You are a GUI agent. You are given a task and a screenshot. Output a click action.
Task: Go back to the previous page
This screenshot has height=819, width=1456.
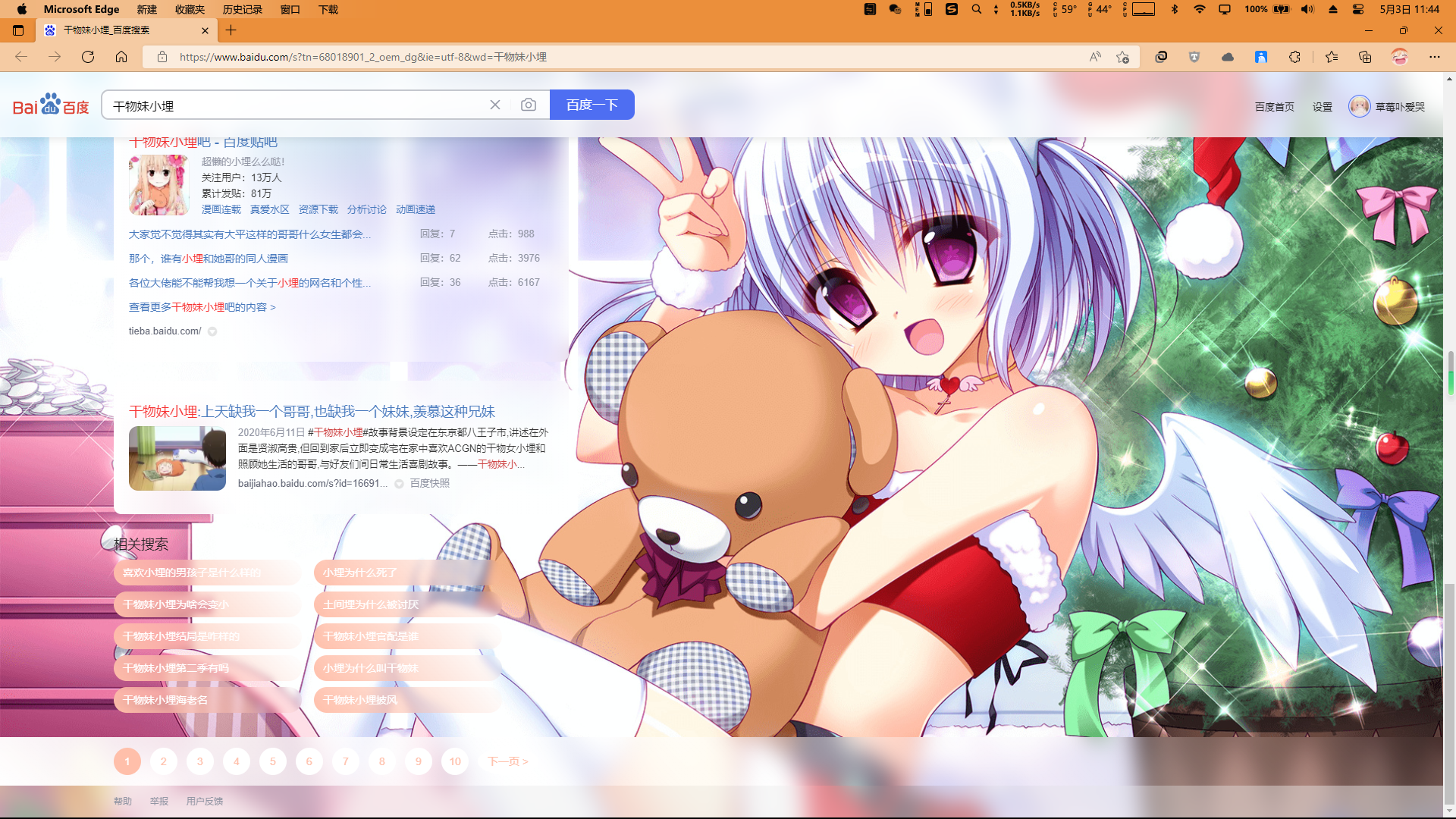click(21, 57)
